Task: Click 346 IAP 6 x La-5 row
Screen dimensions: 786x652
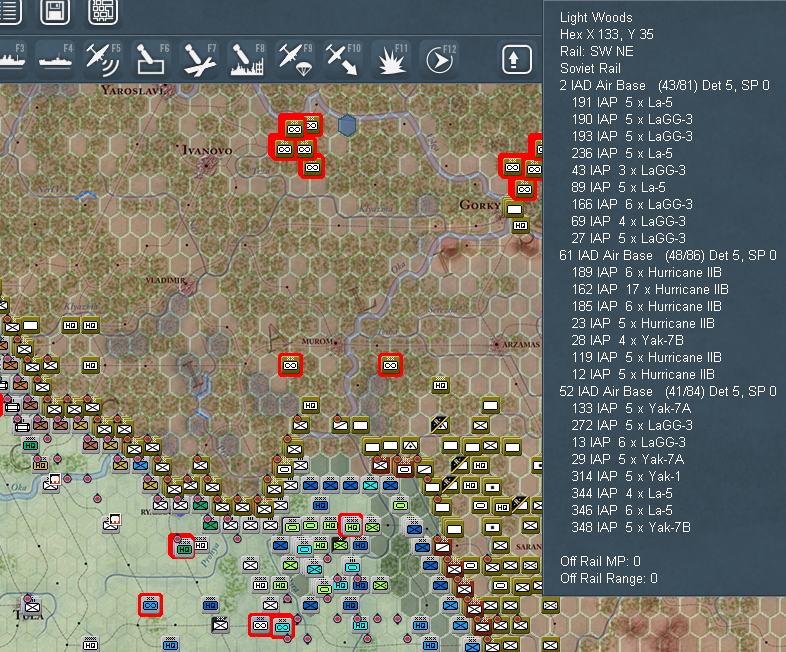Action: pyautogui.click(x=622, y=510)
